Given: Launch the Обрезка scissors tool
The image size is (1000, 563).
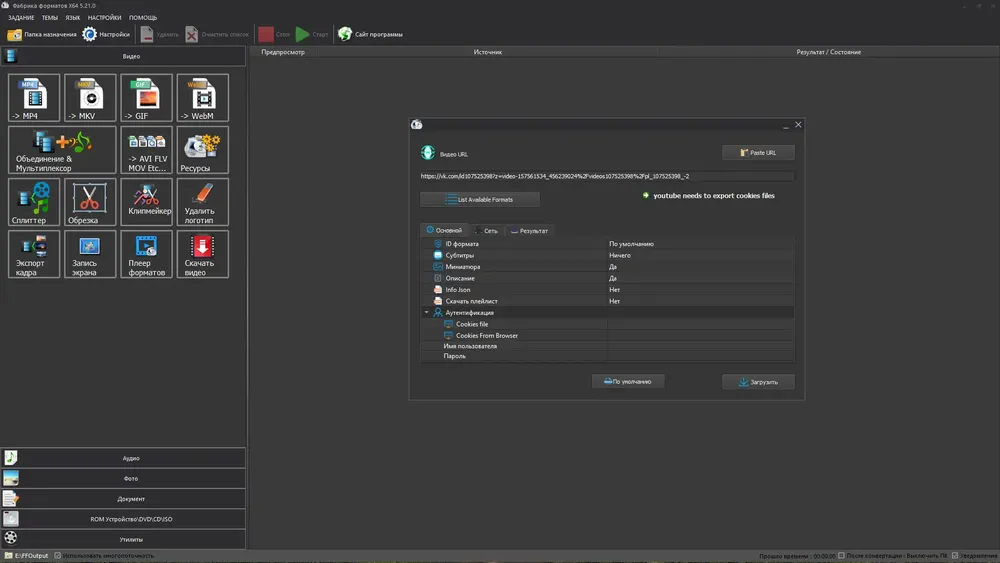Looking at the screenshot, I should tap(91, 202).
